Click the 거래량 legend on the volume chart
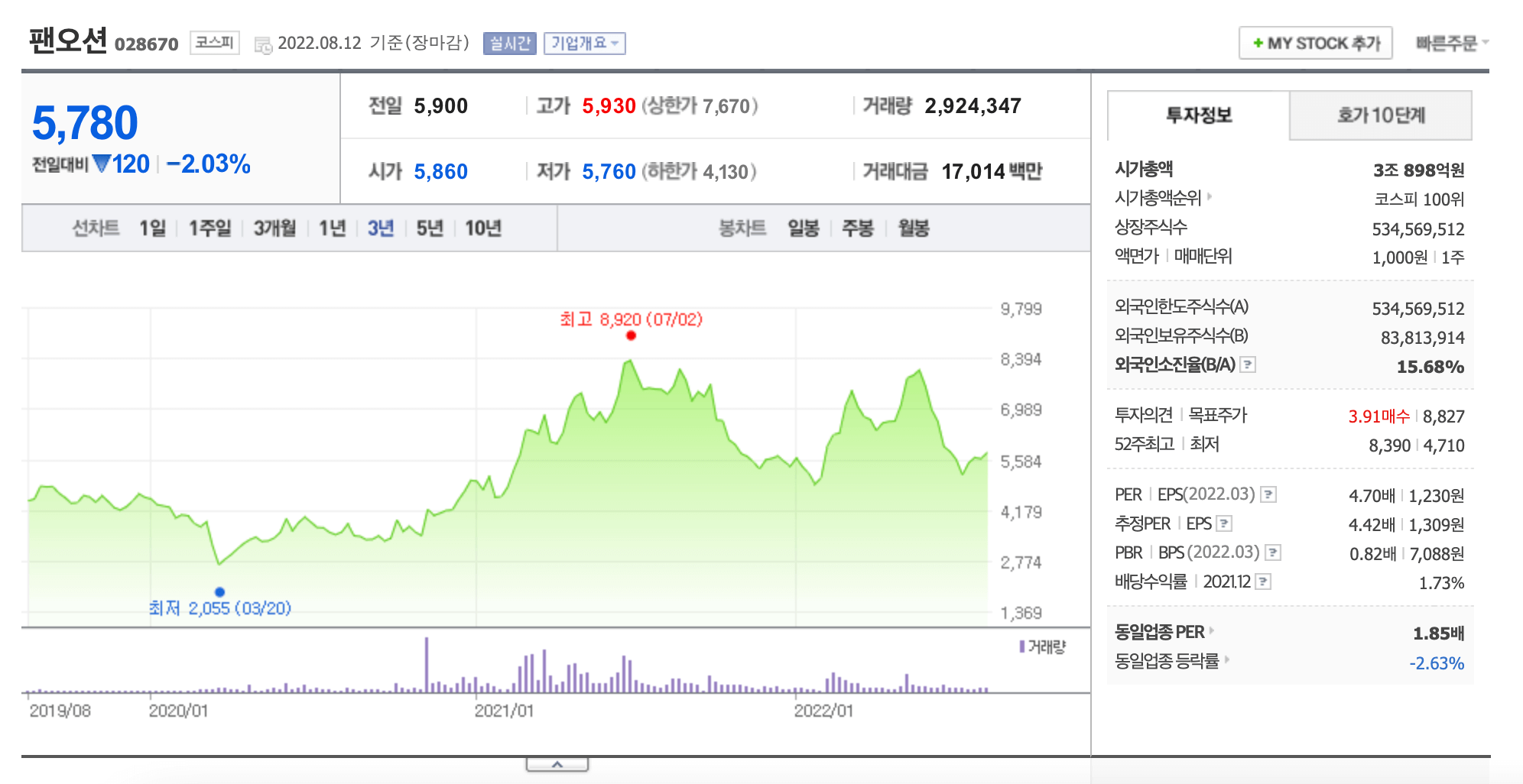The image size is (1523, 784). pos(1042,646)
